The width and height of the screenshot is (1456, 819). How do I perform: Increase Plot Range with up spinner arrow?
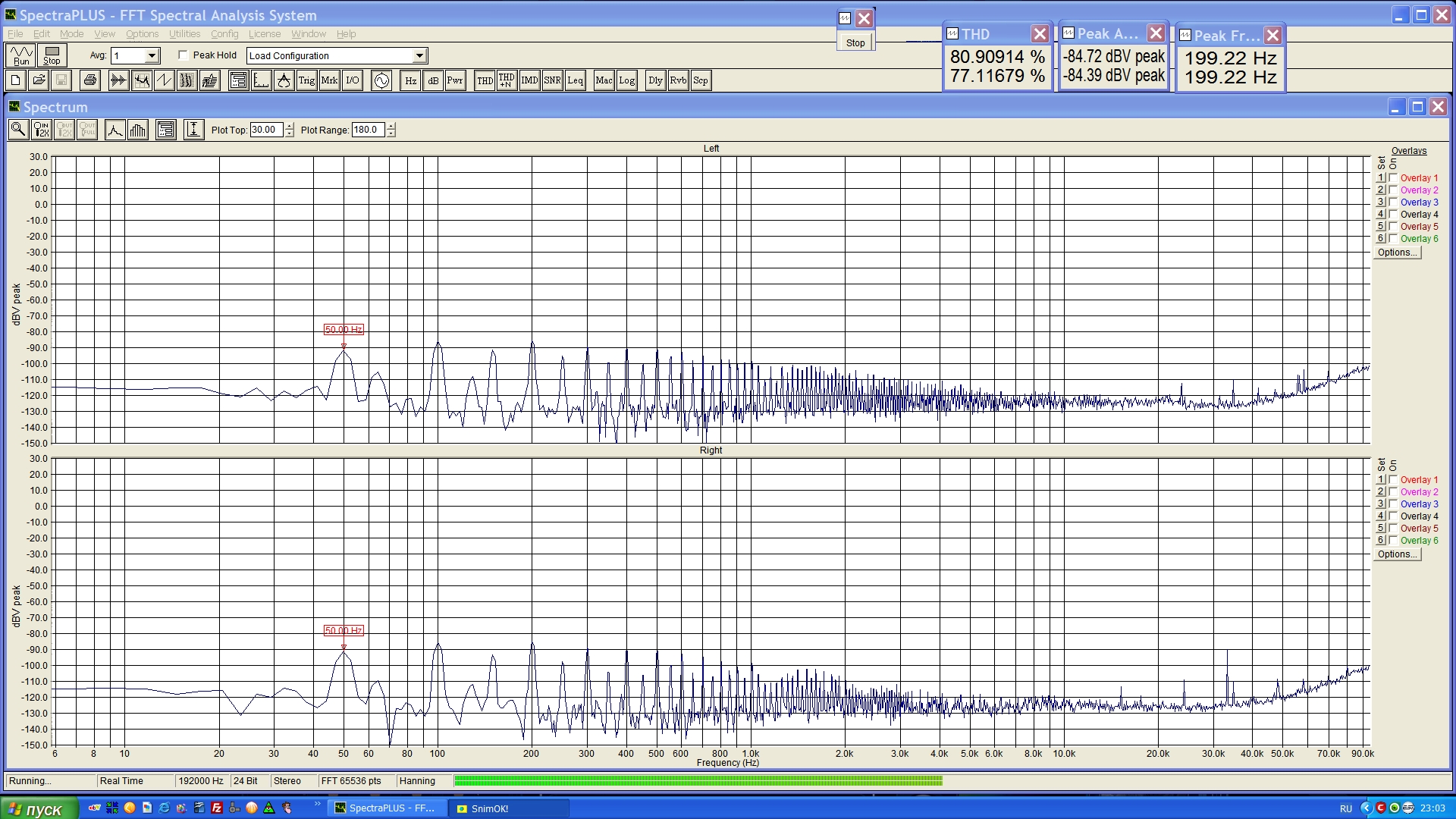391,126
